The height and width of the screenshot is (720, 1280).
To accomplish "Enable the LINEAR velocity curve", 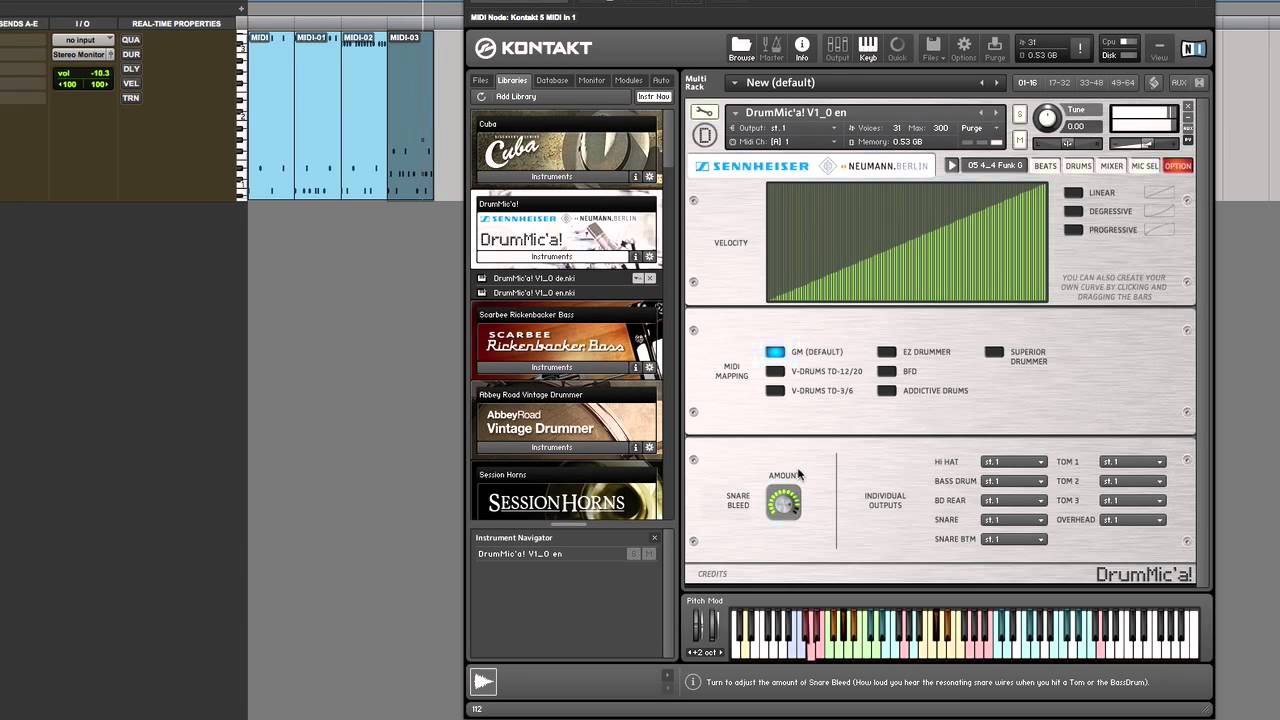I will point(1073,193).
